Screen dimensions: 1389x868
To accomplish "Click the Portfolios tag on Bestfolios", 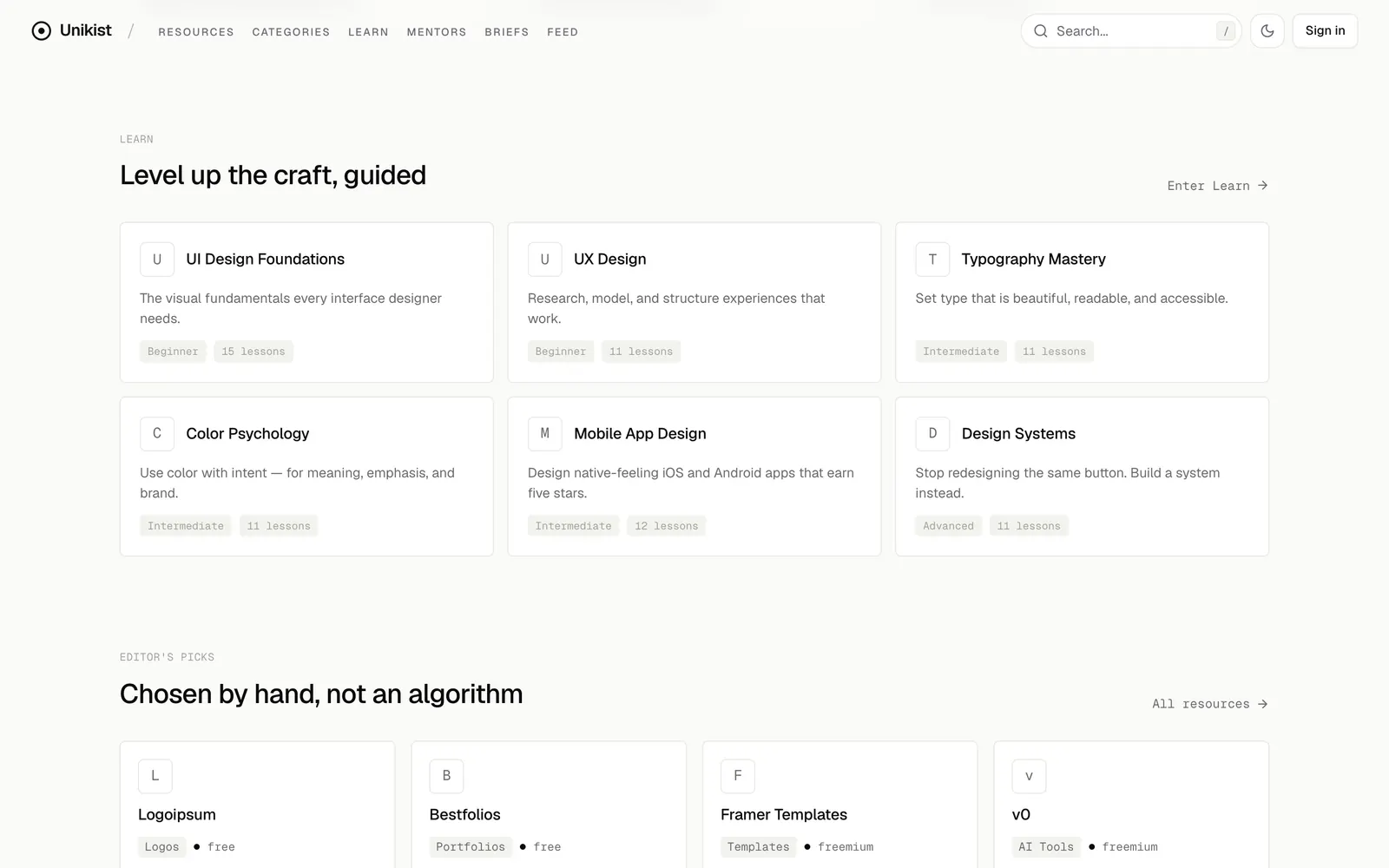I will (471, 847).
